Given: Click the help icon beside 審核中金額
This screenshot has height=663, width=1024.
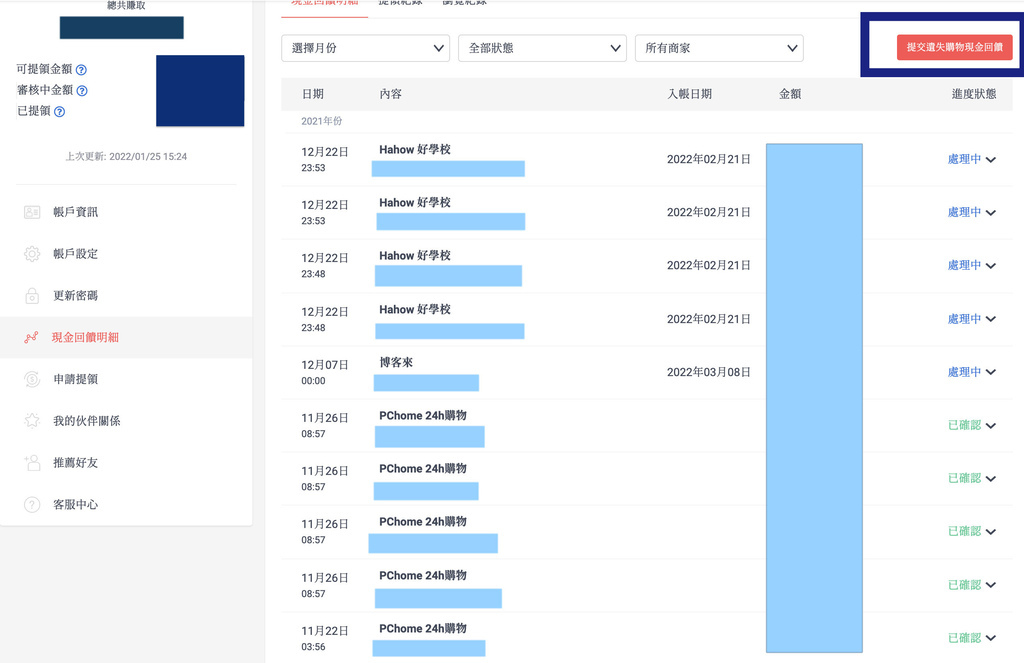Looking at the screenshot, I should [x=82, y=91].
